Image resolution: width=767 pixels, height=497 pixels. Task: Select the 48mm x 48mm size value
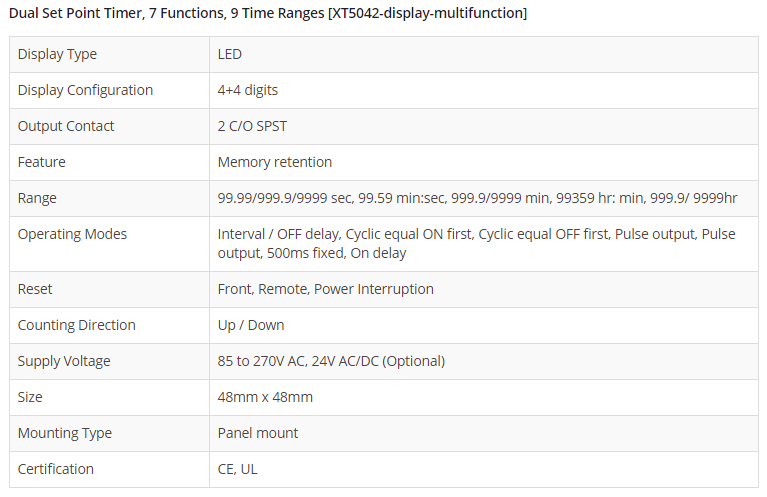265,397
